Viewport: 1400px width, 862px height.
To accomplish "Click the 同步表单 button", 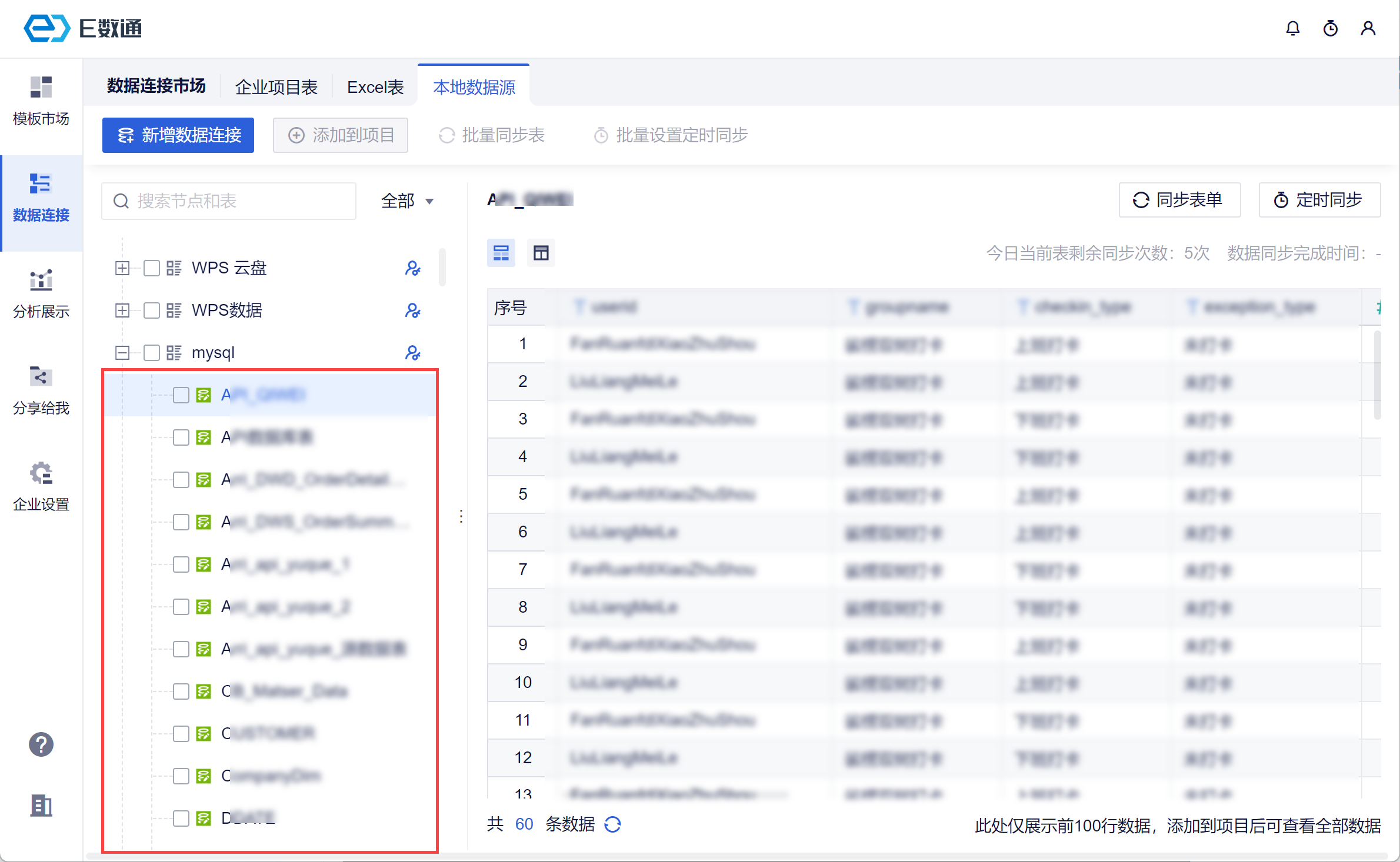I will click(x=1179, y=200).
